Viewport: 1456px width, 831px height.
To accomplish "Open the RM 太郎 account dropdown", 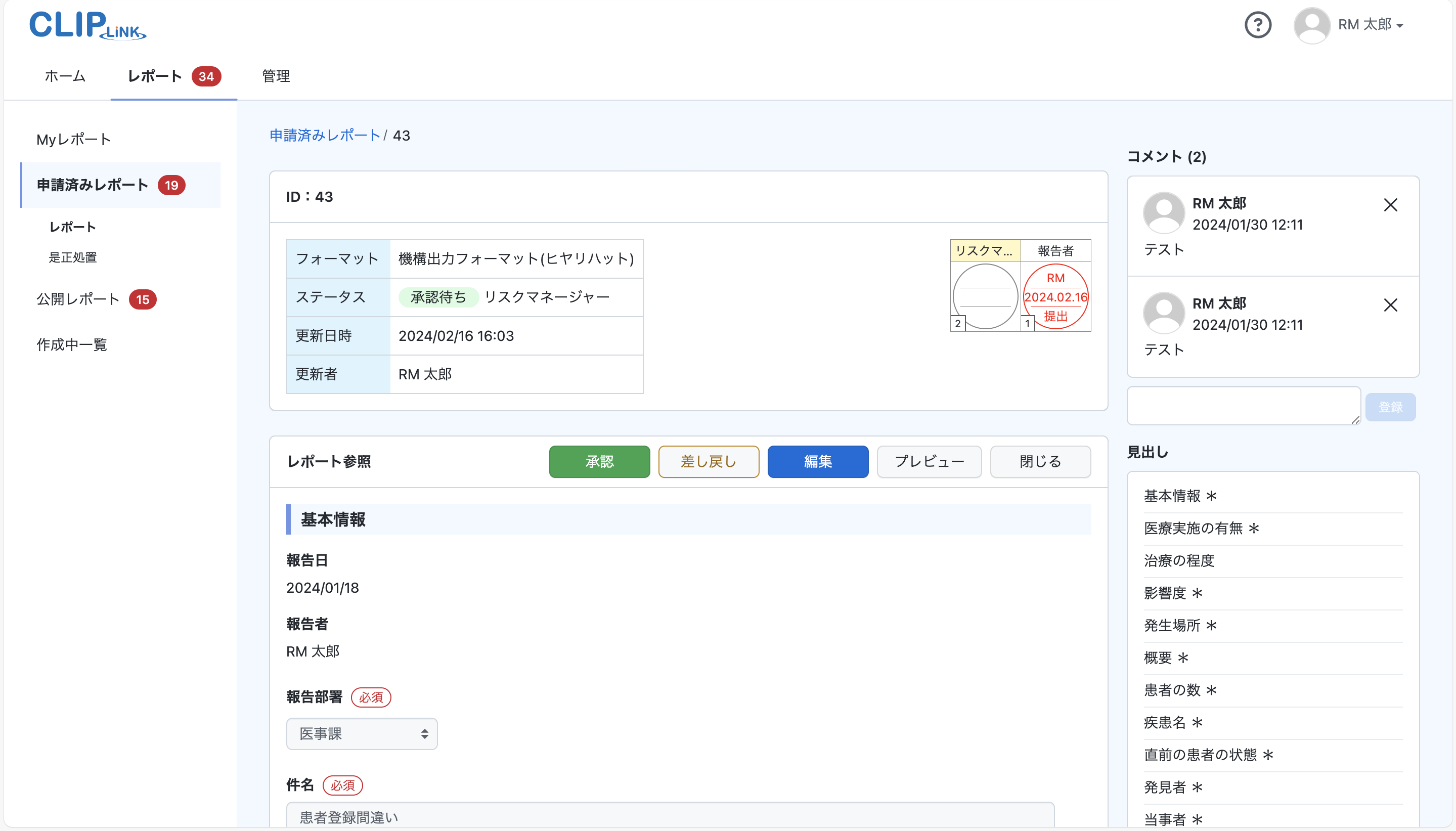I will 1370,25.
